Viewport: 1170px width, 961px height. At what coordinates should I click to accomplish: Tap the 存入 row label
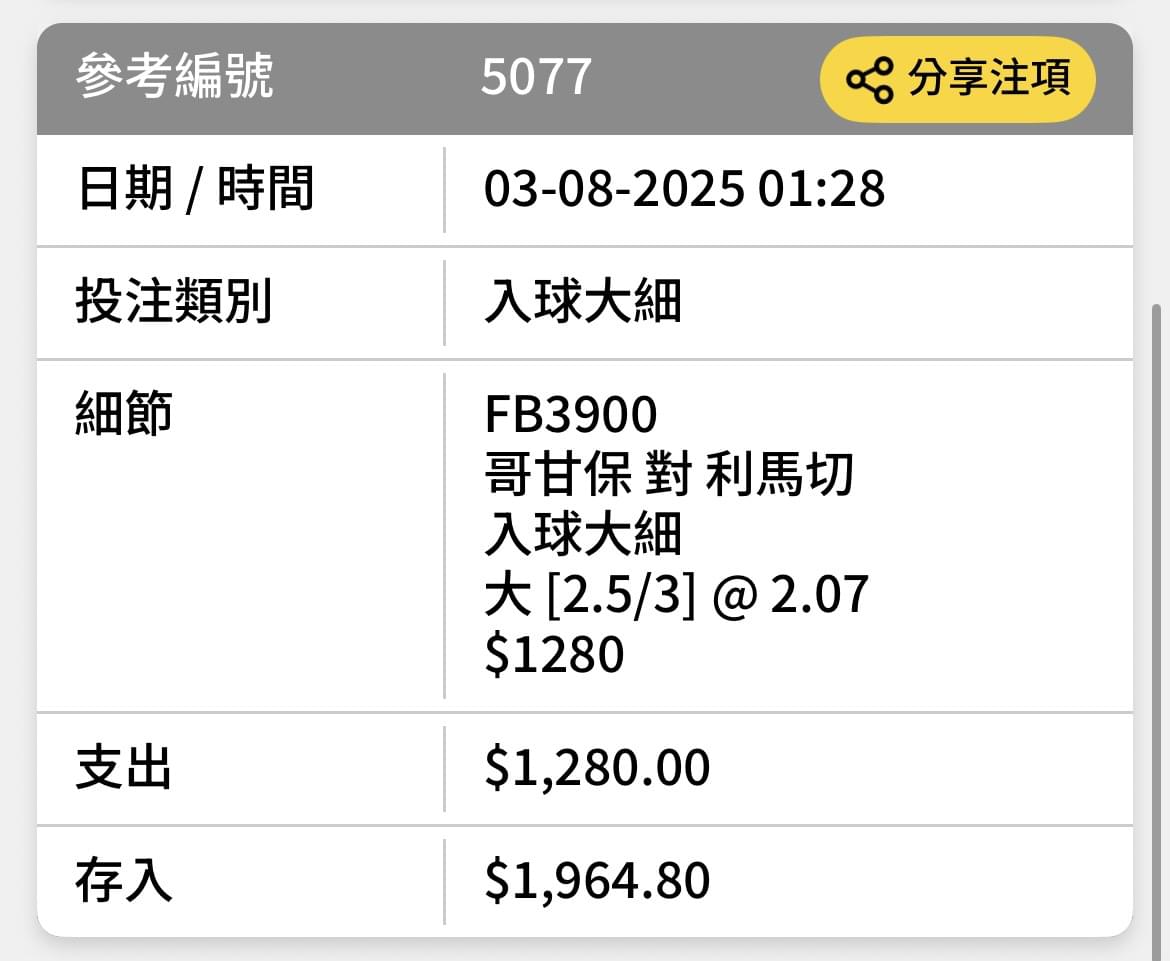click(124, 880)
